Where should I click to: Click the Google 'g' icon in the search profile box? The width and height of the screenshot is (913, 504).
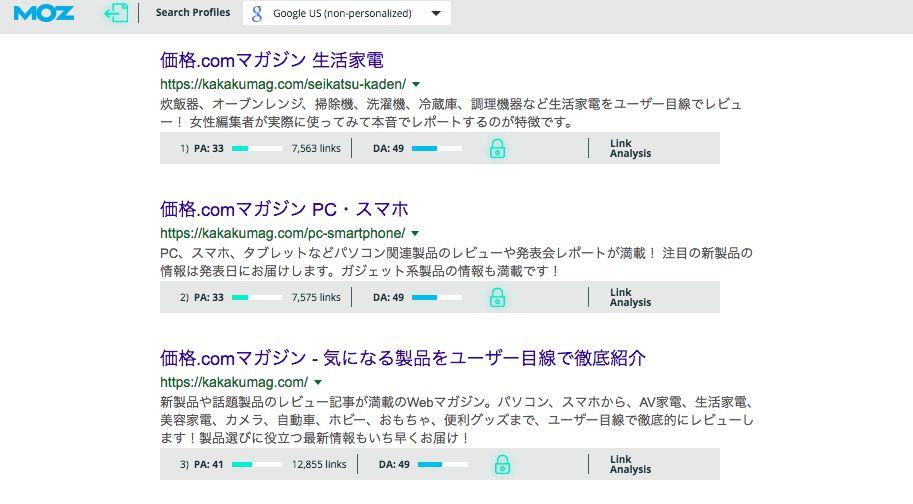(x=257, y=13)
